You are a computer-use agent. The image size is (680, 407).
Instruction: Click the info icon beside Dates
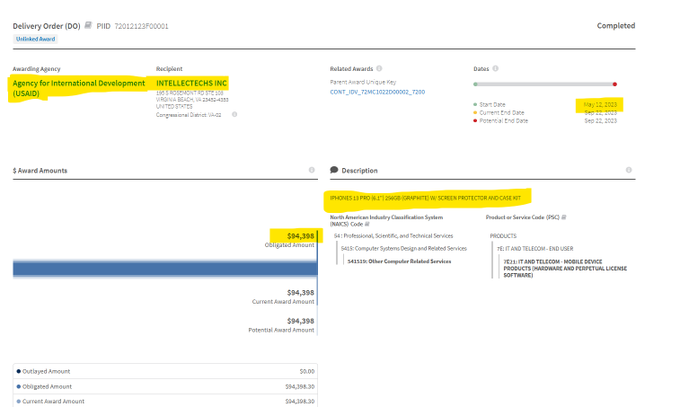point(496,69)
